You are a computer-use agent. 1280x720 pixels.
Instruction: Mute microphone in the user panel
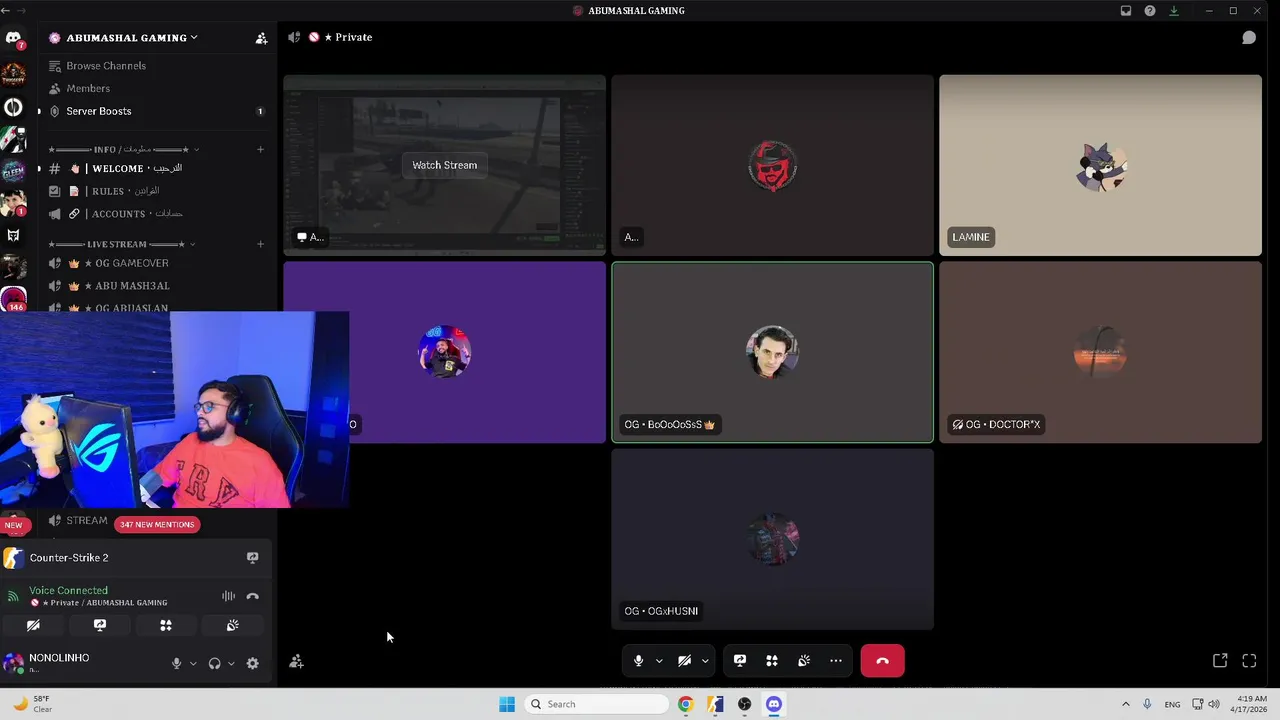(176, 663)
